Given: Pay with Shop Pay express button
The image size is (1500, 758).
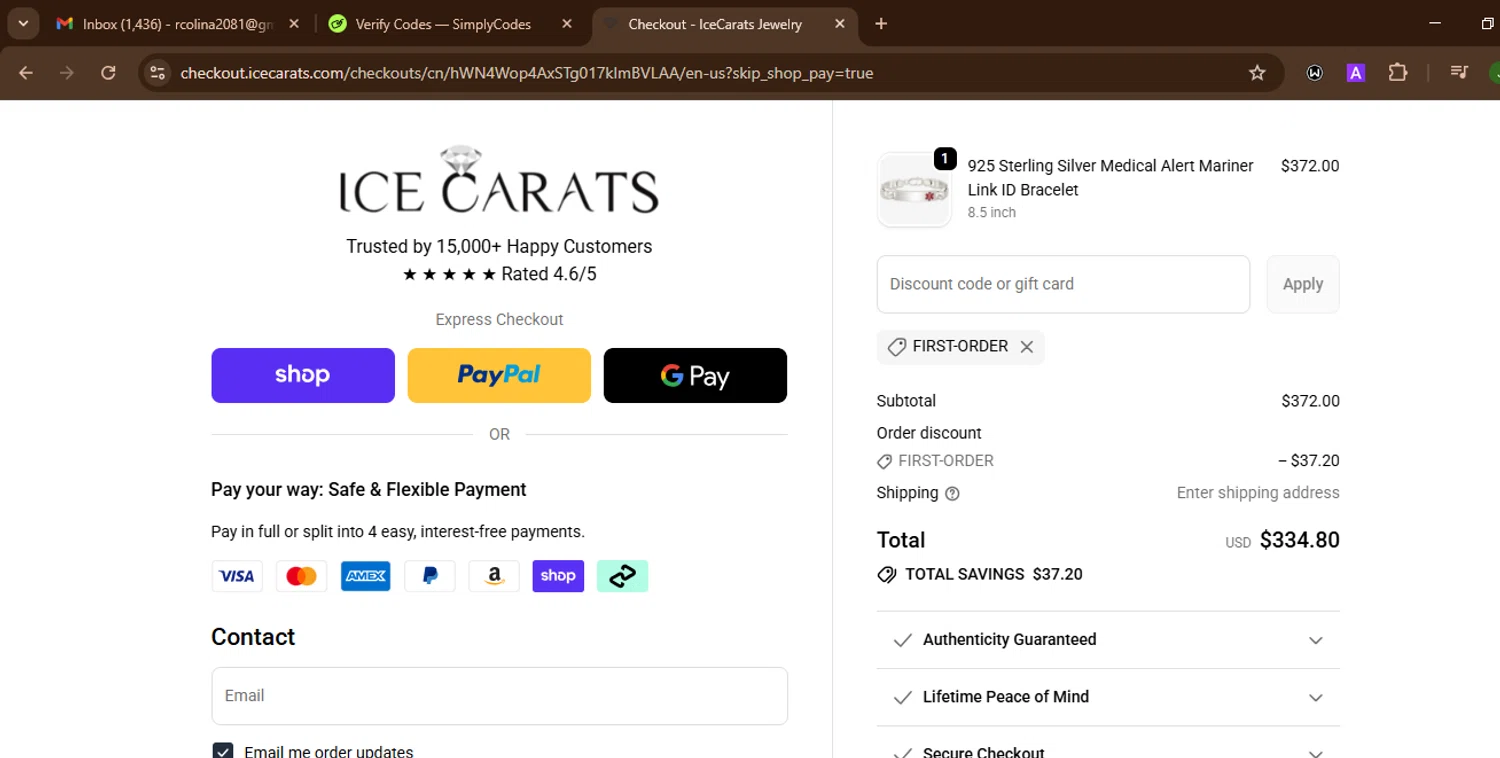Looking at the screenshot, I should click(x=303, y=375).
